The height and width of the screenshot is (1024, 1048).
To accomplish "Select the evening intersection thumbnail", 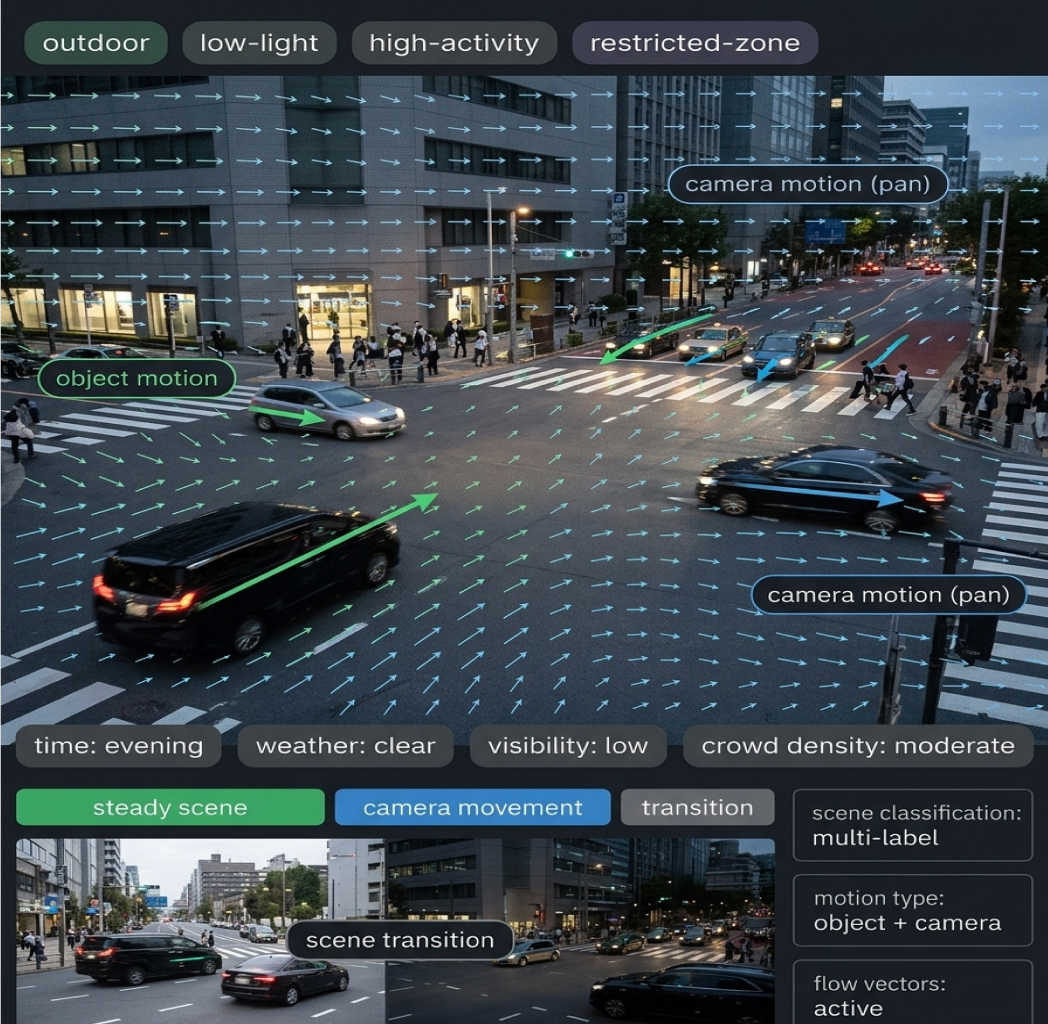I will (580, 931).
